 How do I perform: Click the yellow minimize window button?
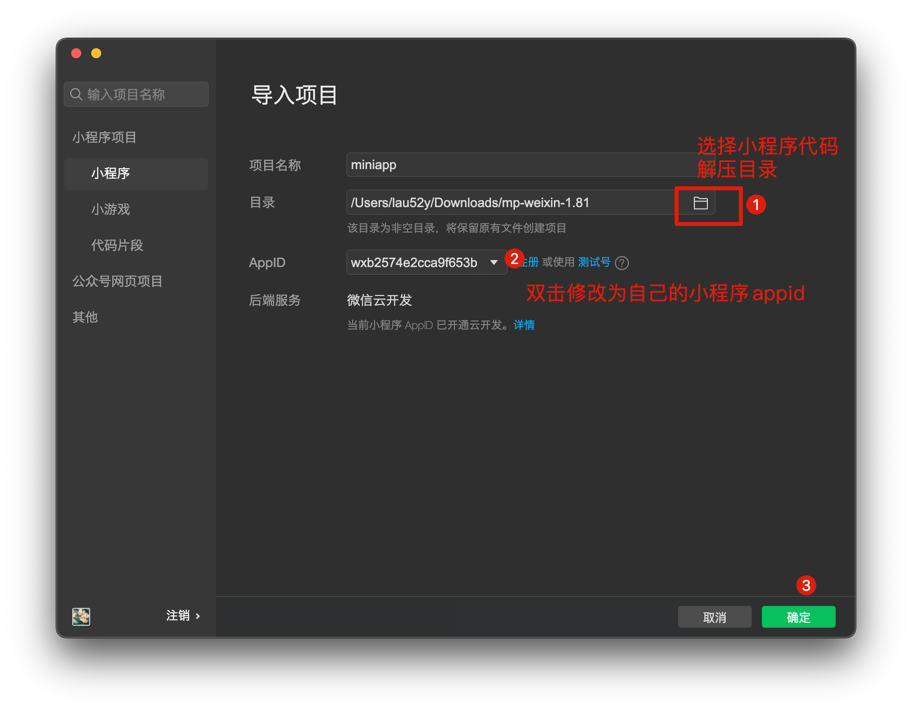tap(96, 54)
